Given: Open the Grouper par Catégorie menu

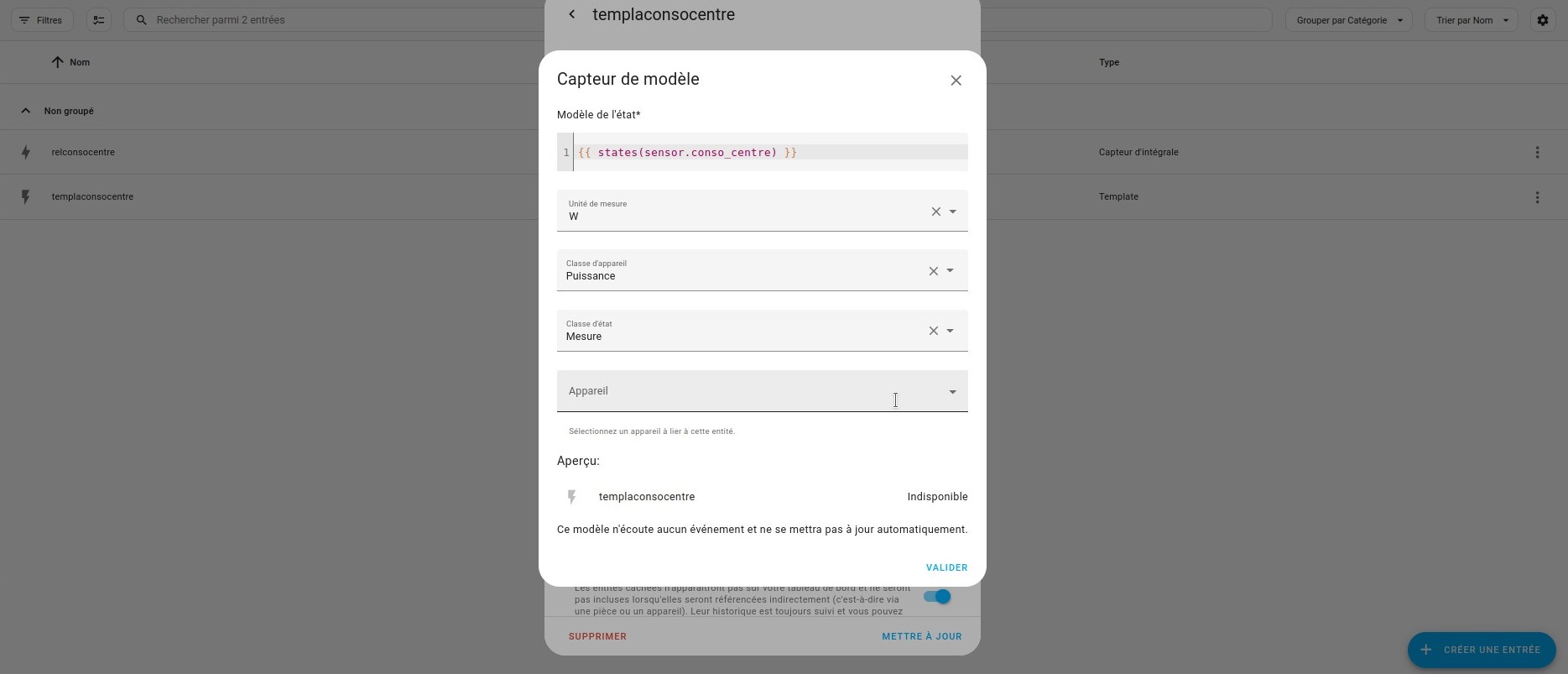Looking at the screenshot, I should [x=1348, y=20].
